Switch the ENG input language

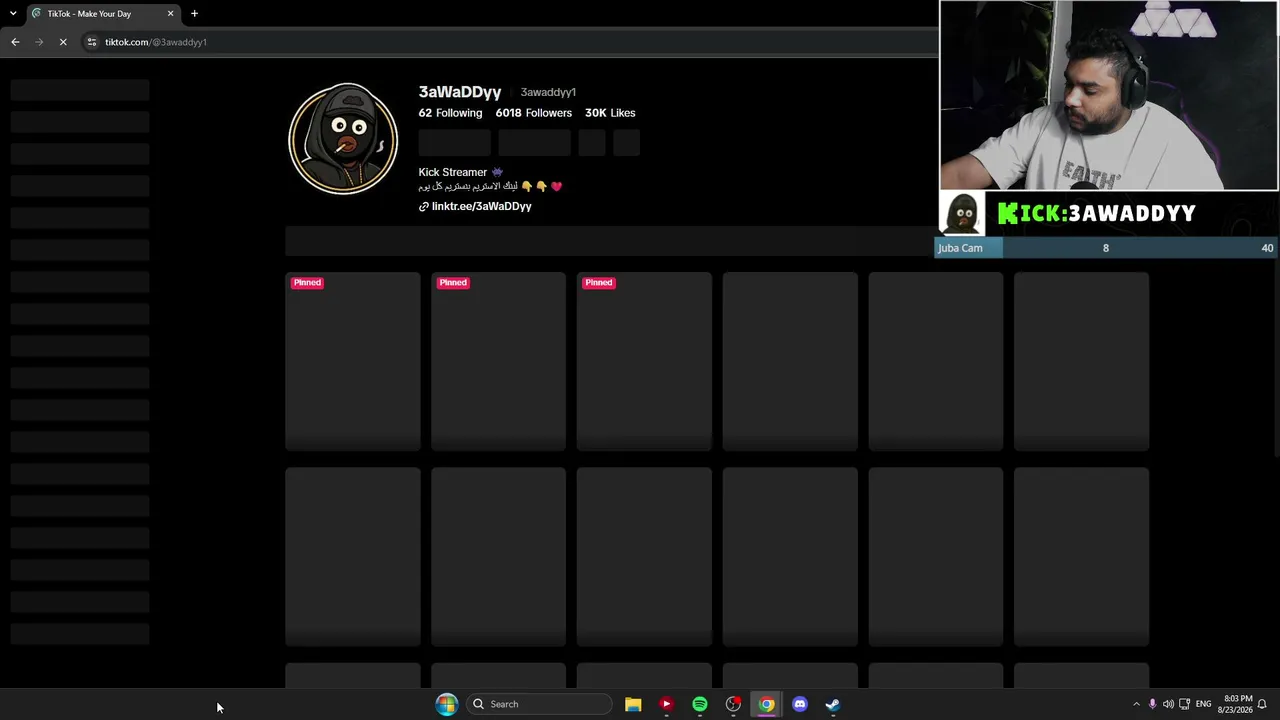[x=1203, y=704]
